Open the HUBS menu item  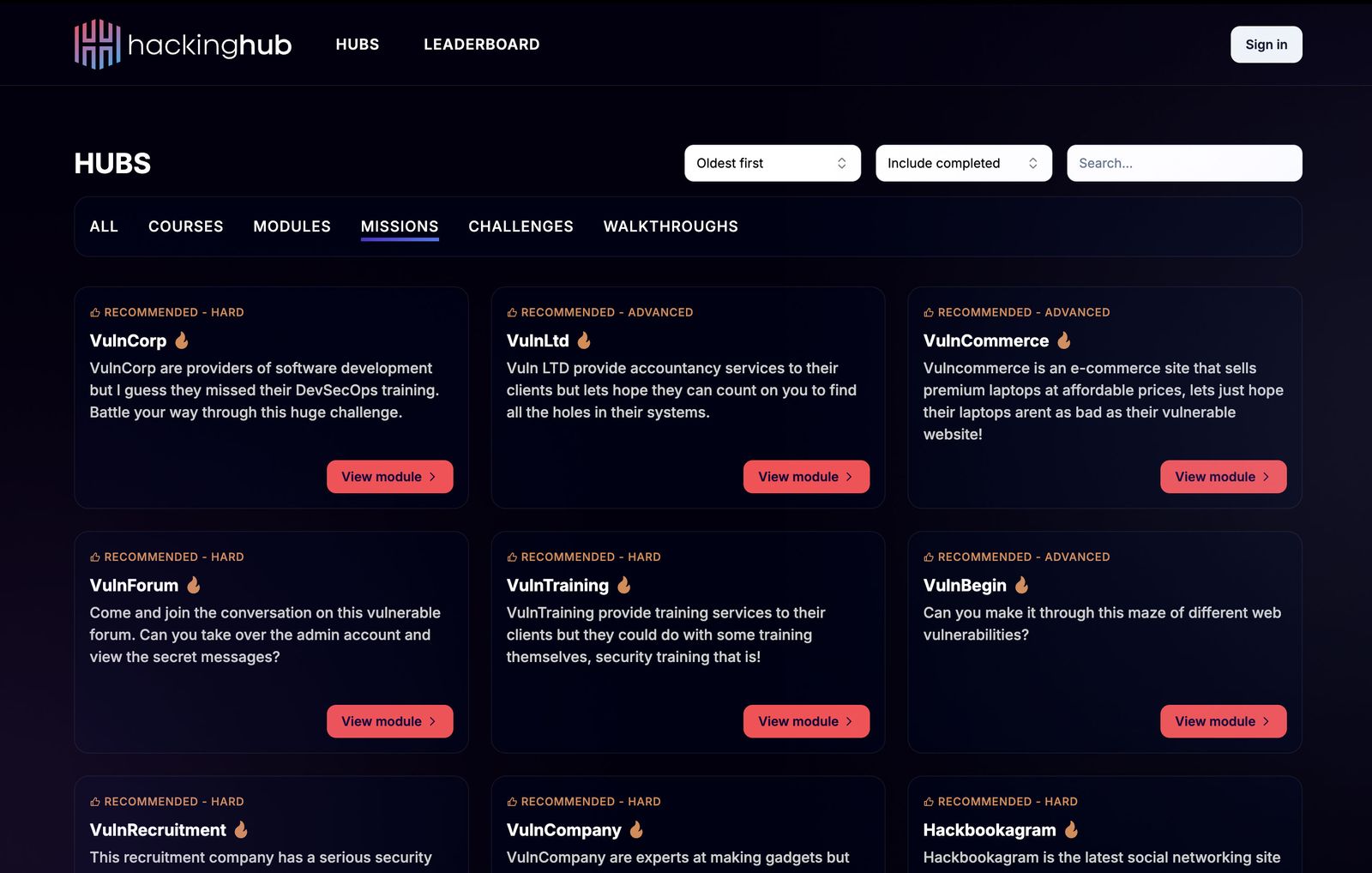pyautogui.click(x=358, y=44)
